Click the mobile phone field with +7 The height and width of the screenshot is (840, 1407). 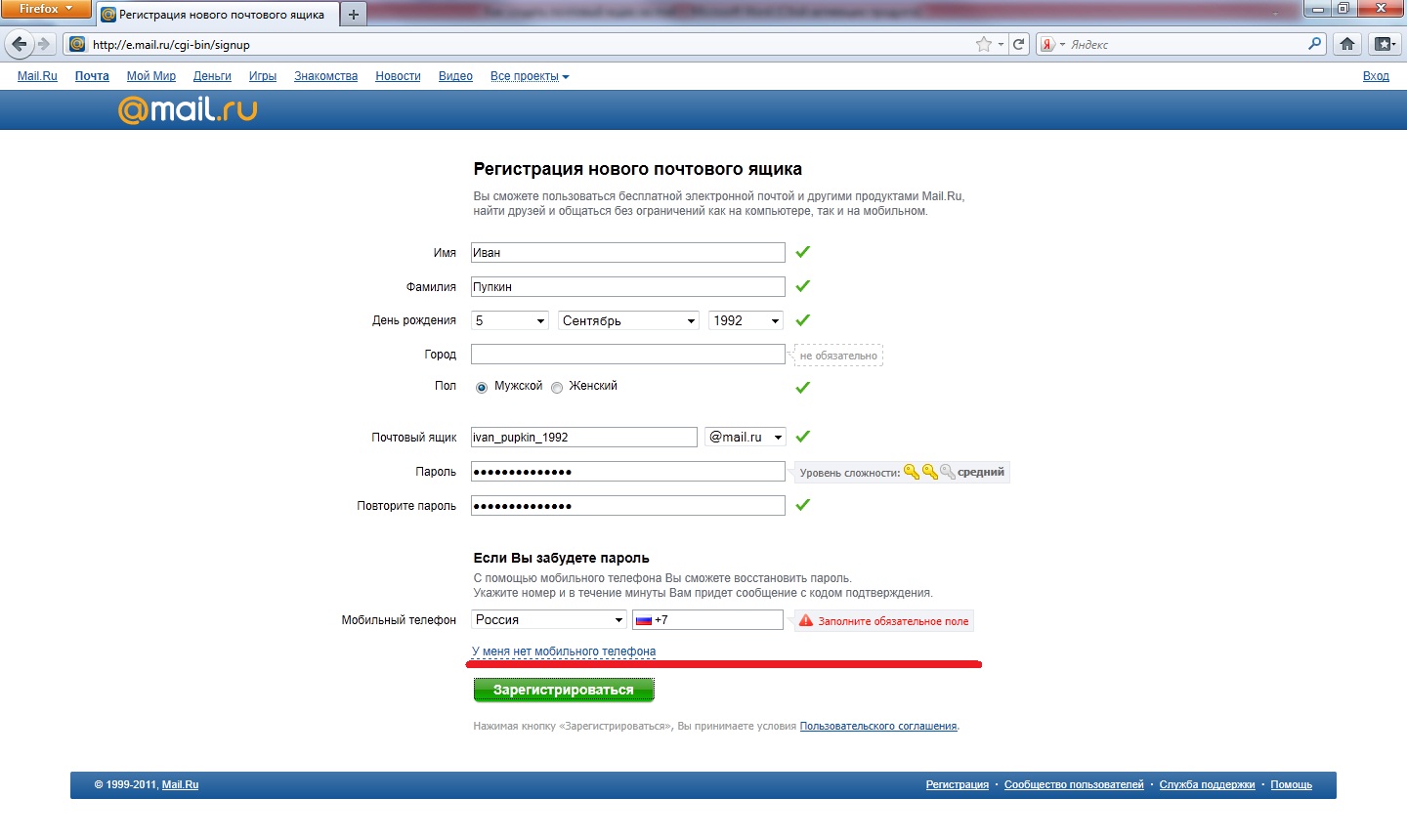tap(708, 619)
